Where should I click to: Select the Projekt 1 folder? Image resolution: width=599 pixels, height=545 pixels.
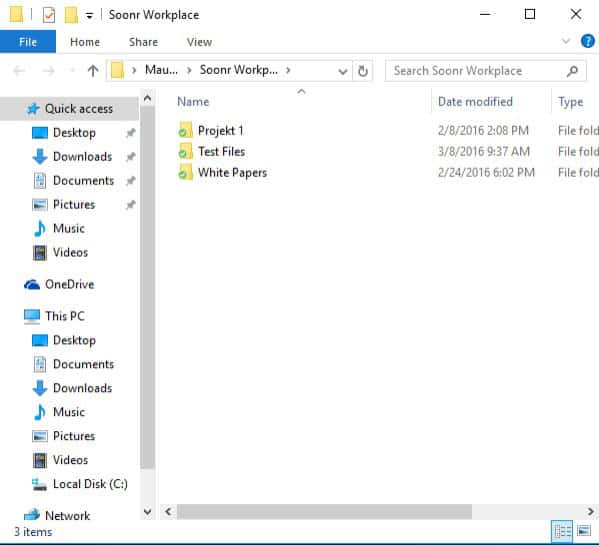[x=220, y=131]
